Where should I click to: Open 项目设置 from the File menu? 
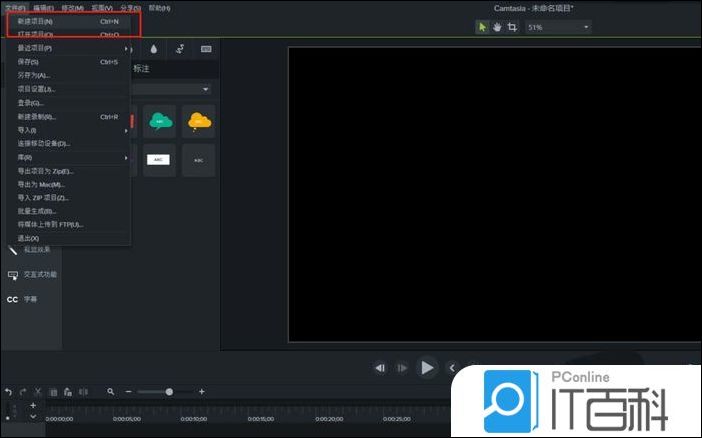(x=68, y=89)
